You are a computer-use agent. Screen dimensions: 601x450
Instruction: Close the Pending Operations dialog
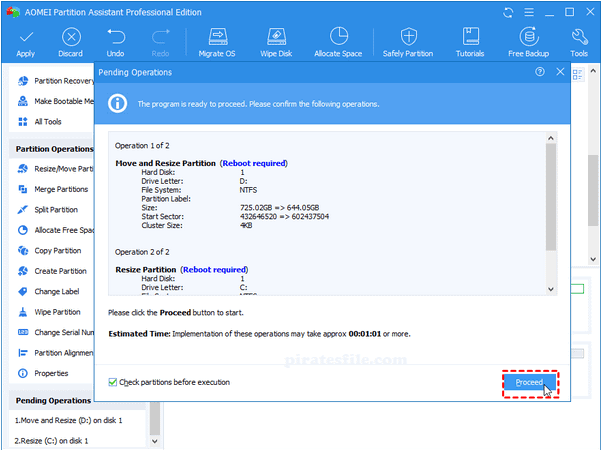coord(560,72)
